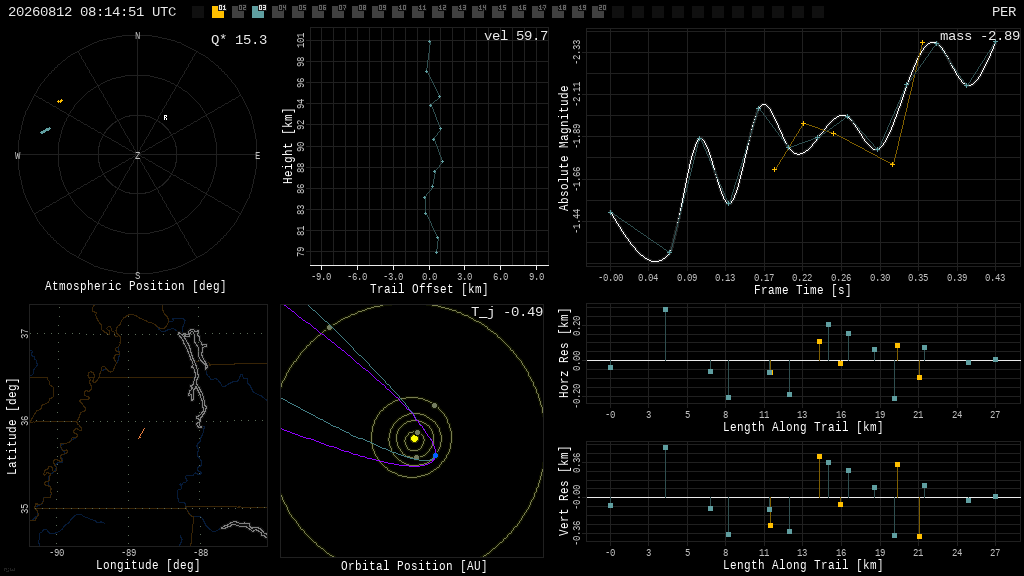Click the PER shower label
The width and height of the screenshot is (1024, 576).
[x=1004, y=12]
